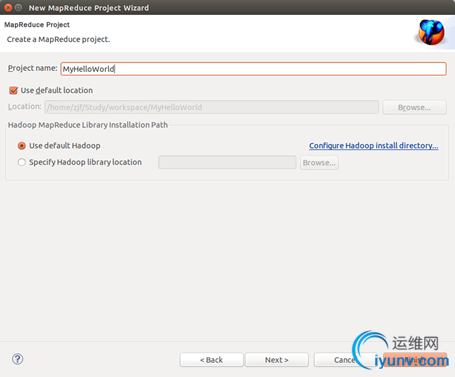Click Browse button for Hadoop library
The height and width of the screenshot is (377, 455).
[319, 163]
